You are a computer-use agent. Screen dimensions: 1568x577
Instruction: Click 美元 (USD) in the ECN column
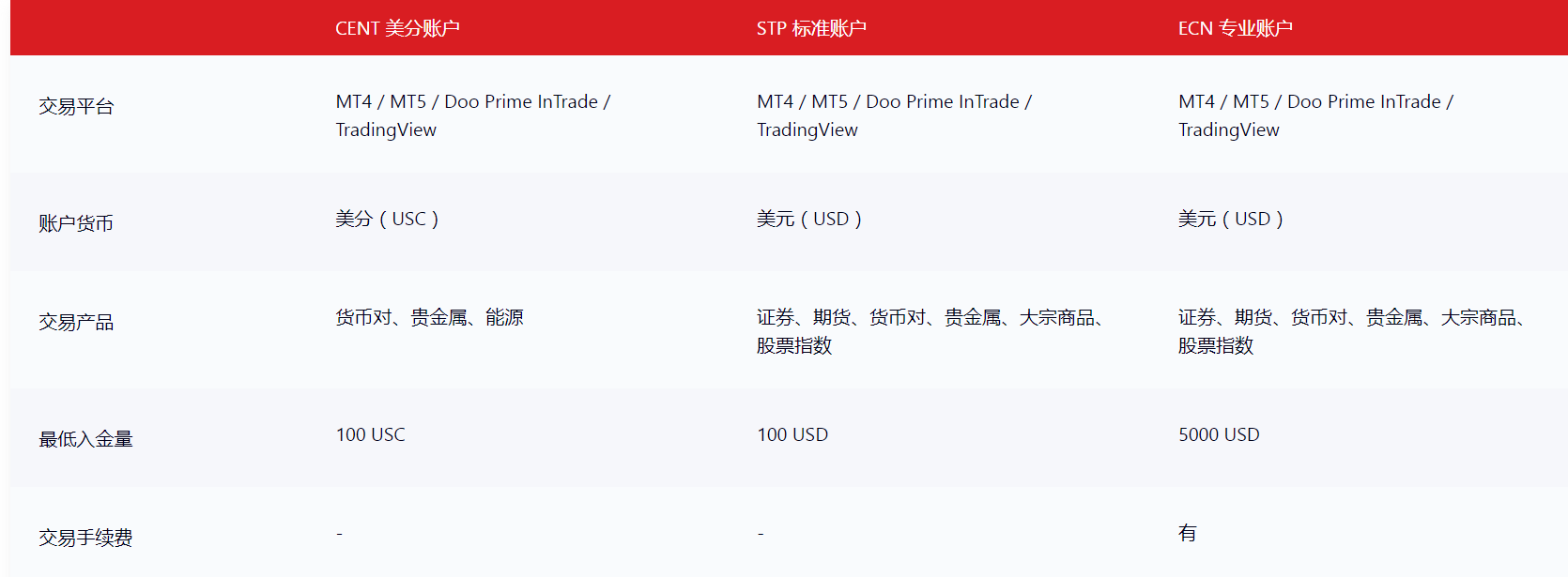click(1230, 219)
